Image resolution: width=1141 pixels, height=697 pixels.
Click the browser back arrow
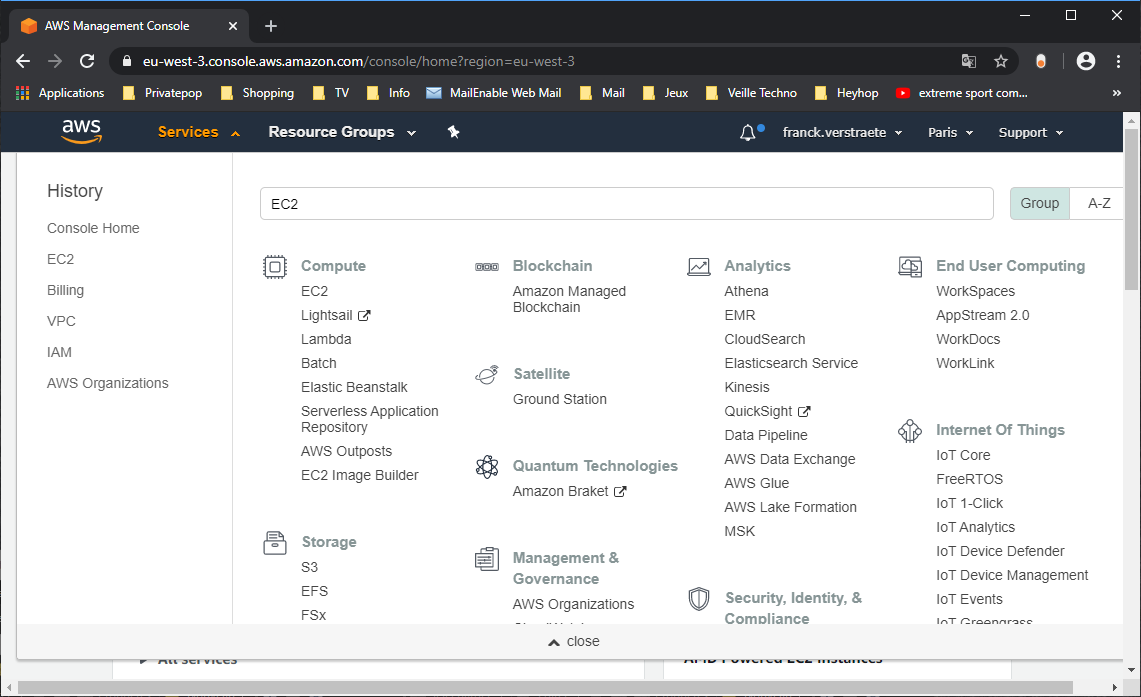(23, 61)
